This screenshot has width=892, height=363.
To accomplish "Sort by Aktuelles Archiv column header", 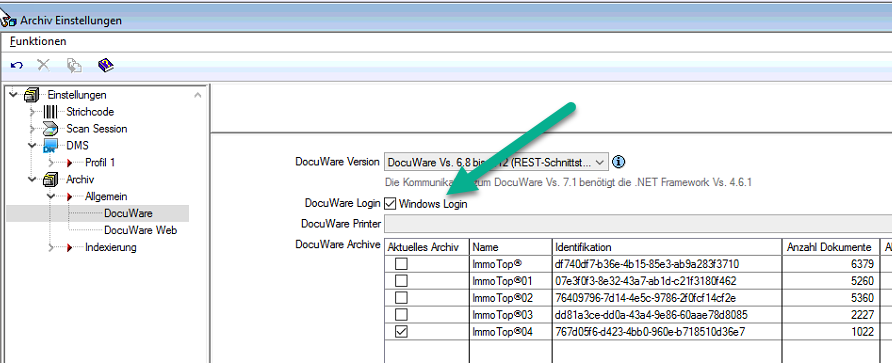I will click(x=427, y=247).
